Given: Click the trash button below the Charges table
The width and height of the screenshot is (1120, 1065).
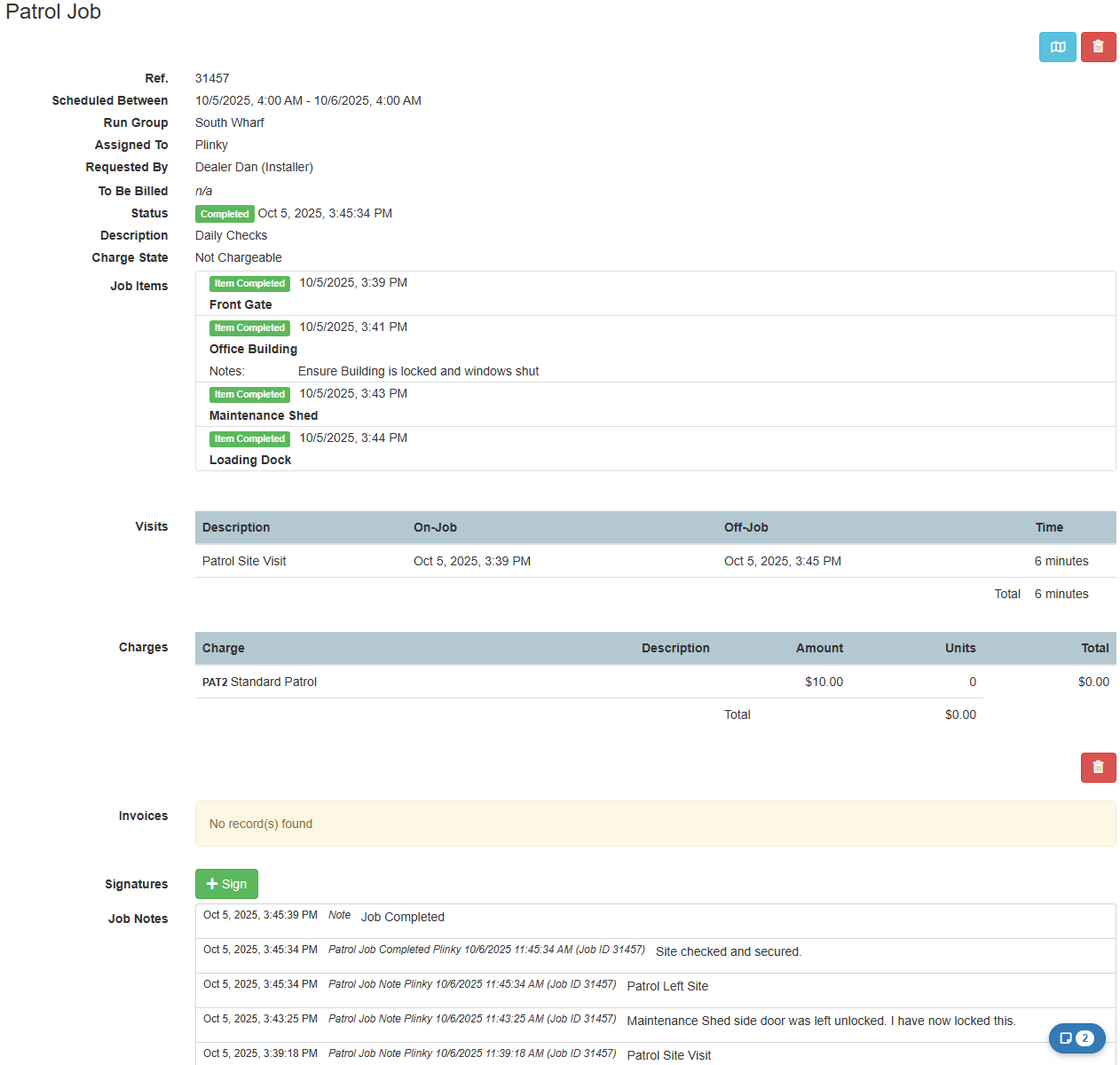Looking at the screenshot, I should (x=1098, y=768).
